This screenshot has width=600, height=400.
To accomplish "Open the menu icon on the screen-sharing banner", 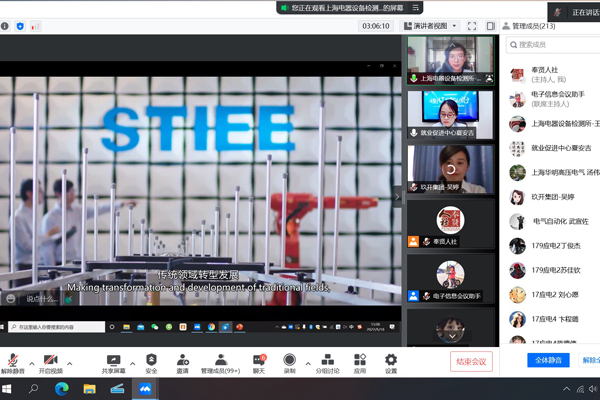I will pos(416,8).
